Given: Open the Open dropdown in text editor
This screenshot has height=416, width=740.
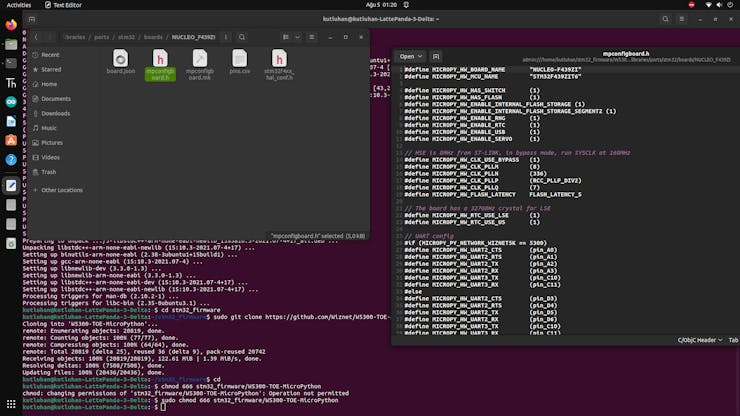Looking at the screenshot, I should pyautogui.click(x=409, y=56).
